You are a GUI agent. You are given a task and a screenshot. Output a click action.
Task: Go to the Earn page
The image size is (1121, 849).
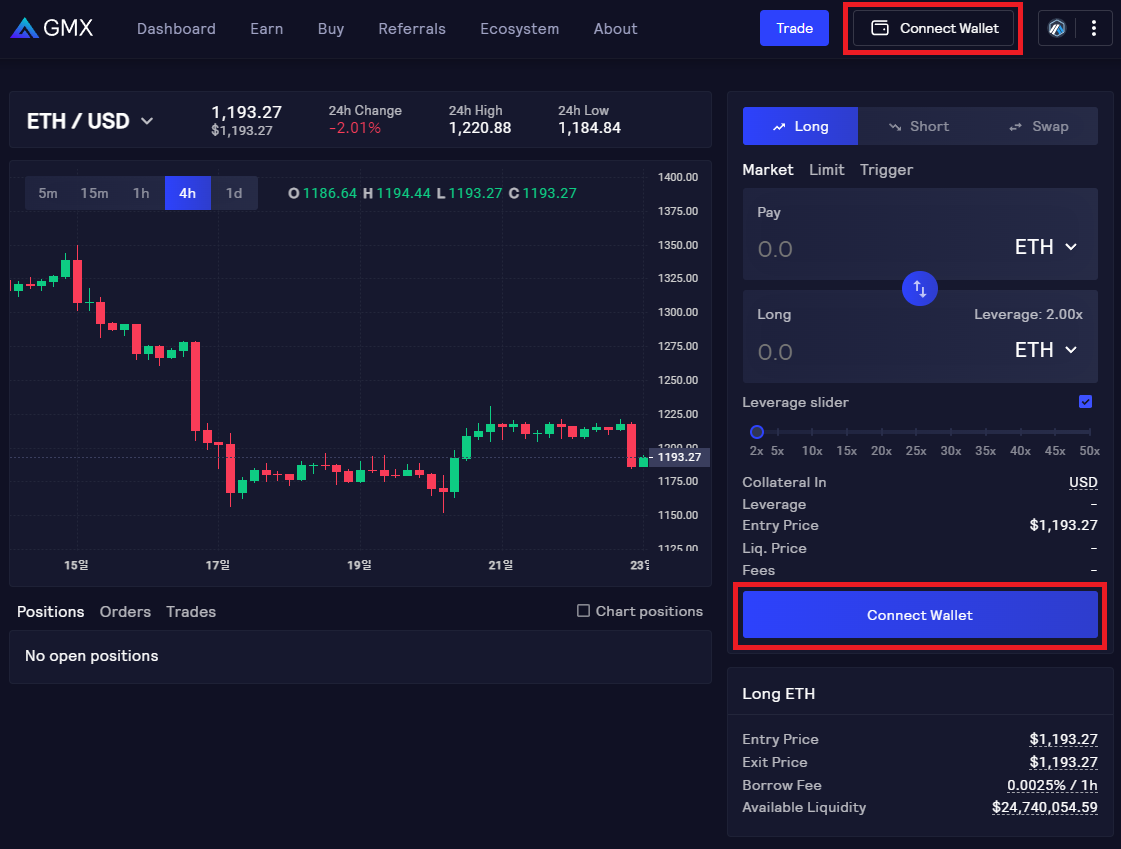pyautogui.click(x=267, y=29)
